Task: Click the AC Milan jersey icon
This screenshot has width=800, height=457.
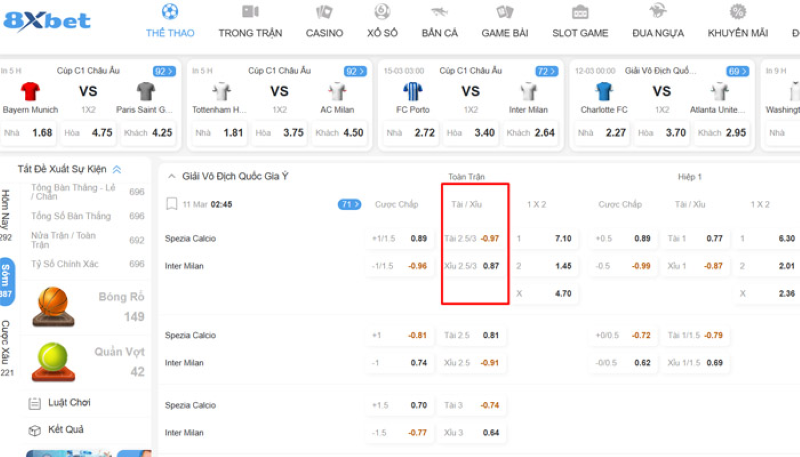Action: pyautogui.click(x=337, y=91)
